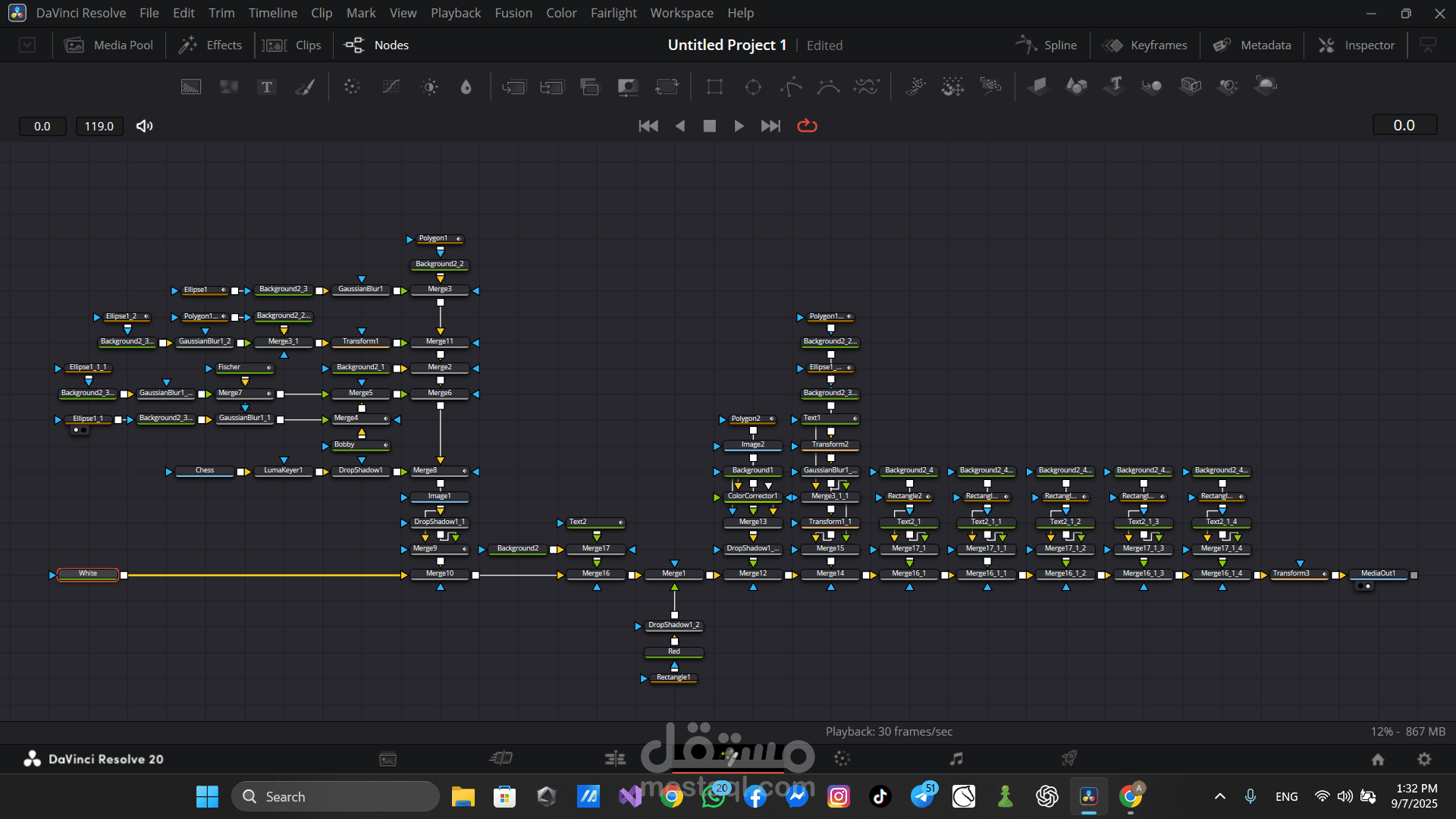Add a Polygon mask tool

coord(791,87)
